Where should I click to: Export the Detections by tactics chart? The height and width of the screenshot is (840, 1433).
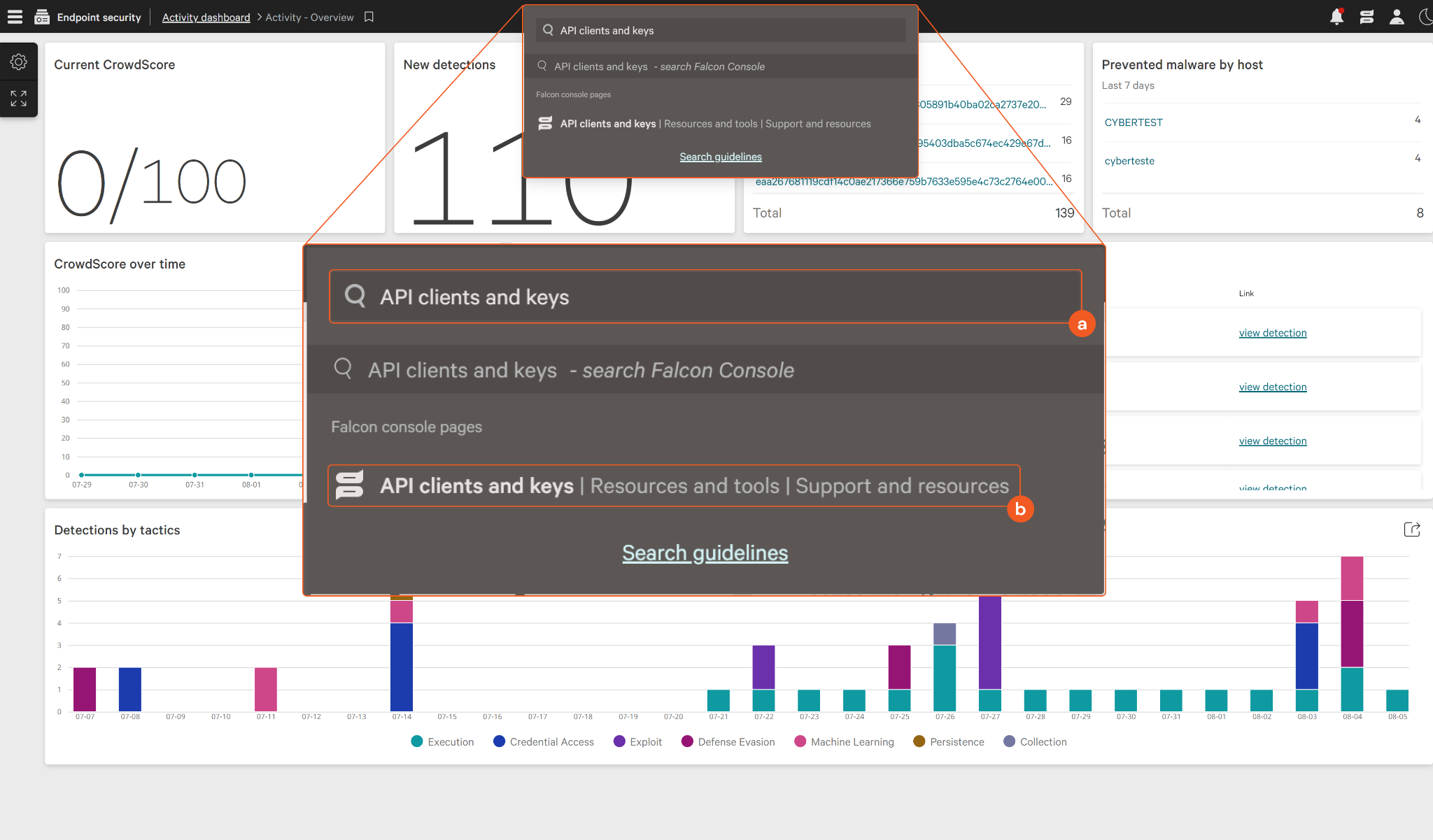(1412, 529)
